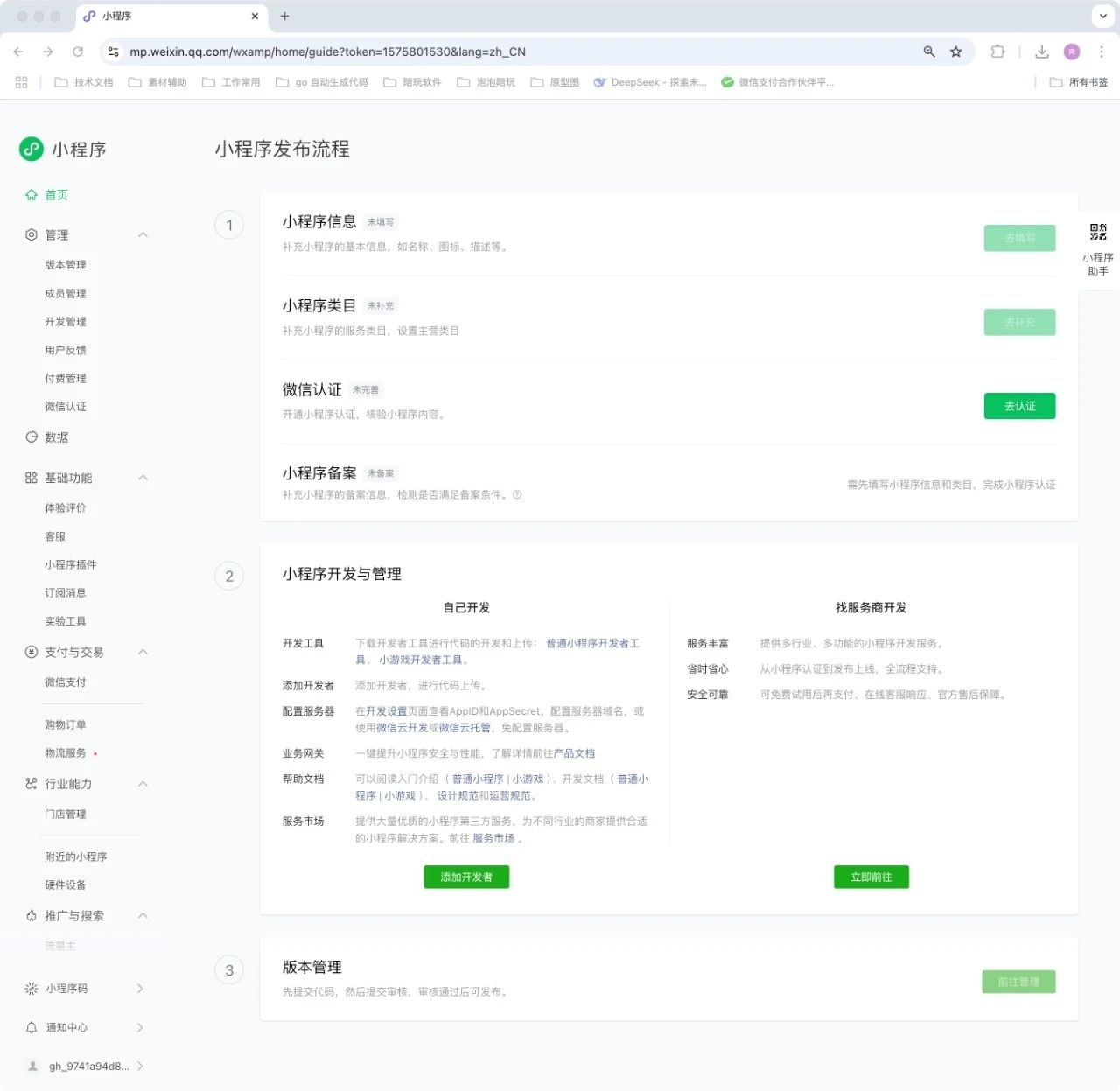
Task: Open the extensions puzzle icon
Action: tap(997, 52)
